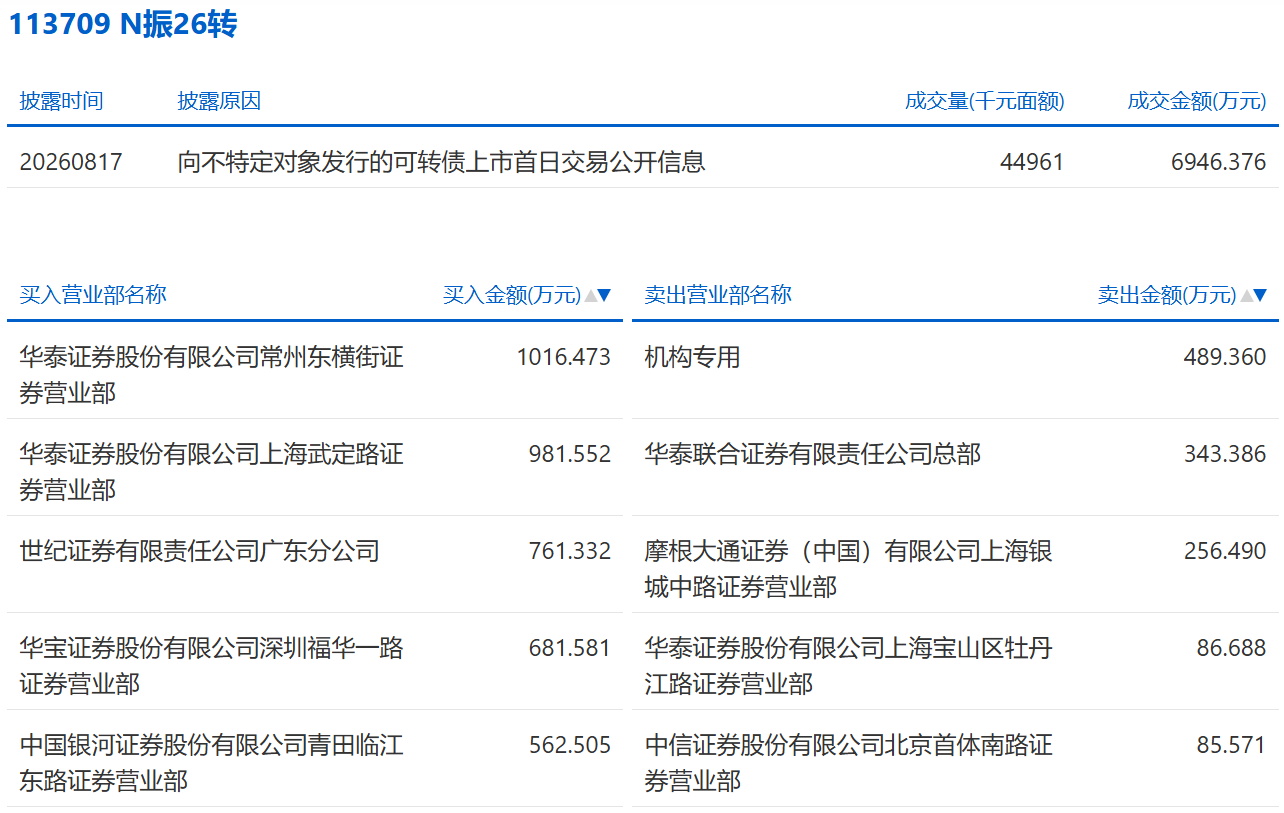Click the 披露时间 column header
Screen dimensions: 1284x813
point(61,101)
